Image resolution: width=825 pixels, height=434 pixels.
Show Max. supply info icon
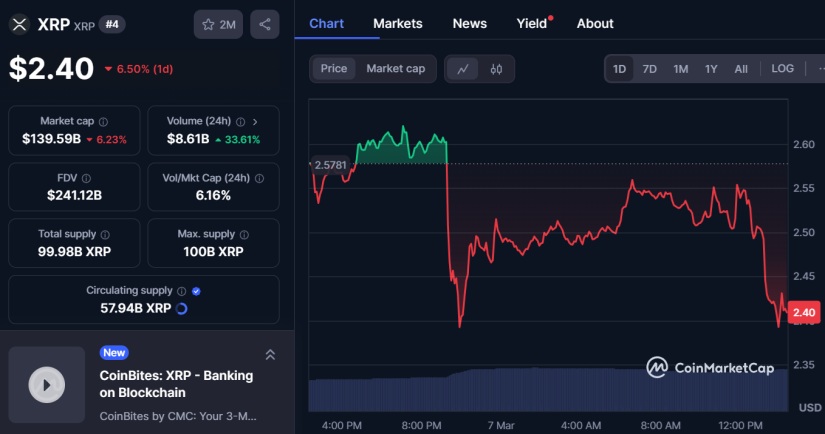[244, 235]
